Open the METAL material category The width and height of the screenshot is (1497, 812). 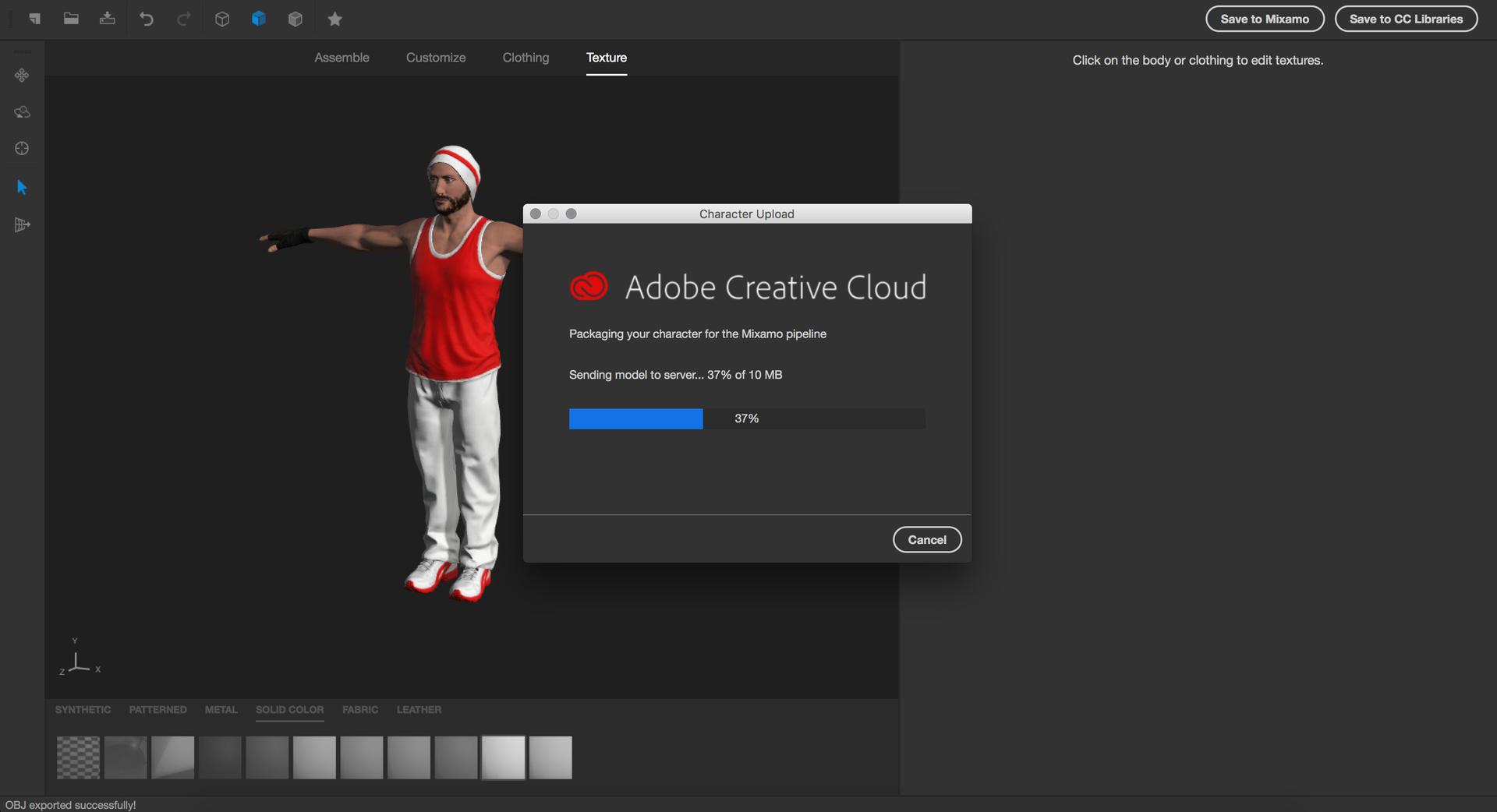click(221, 710)
